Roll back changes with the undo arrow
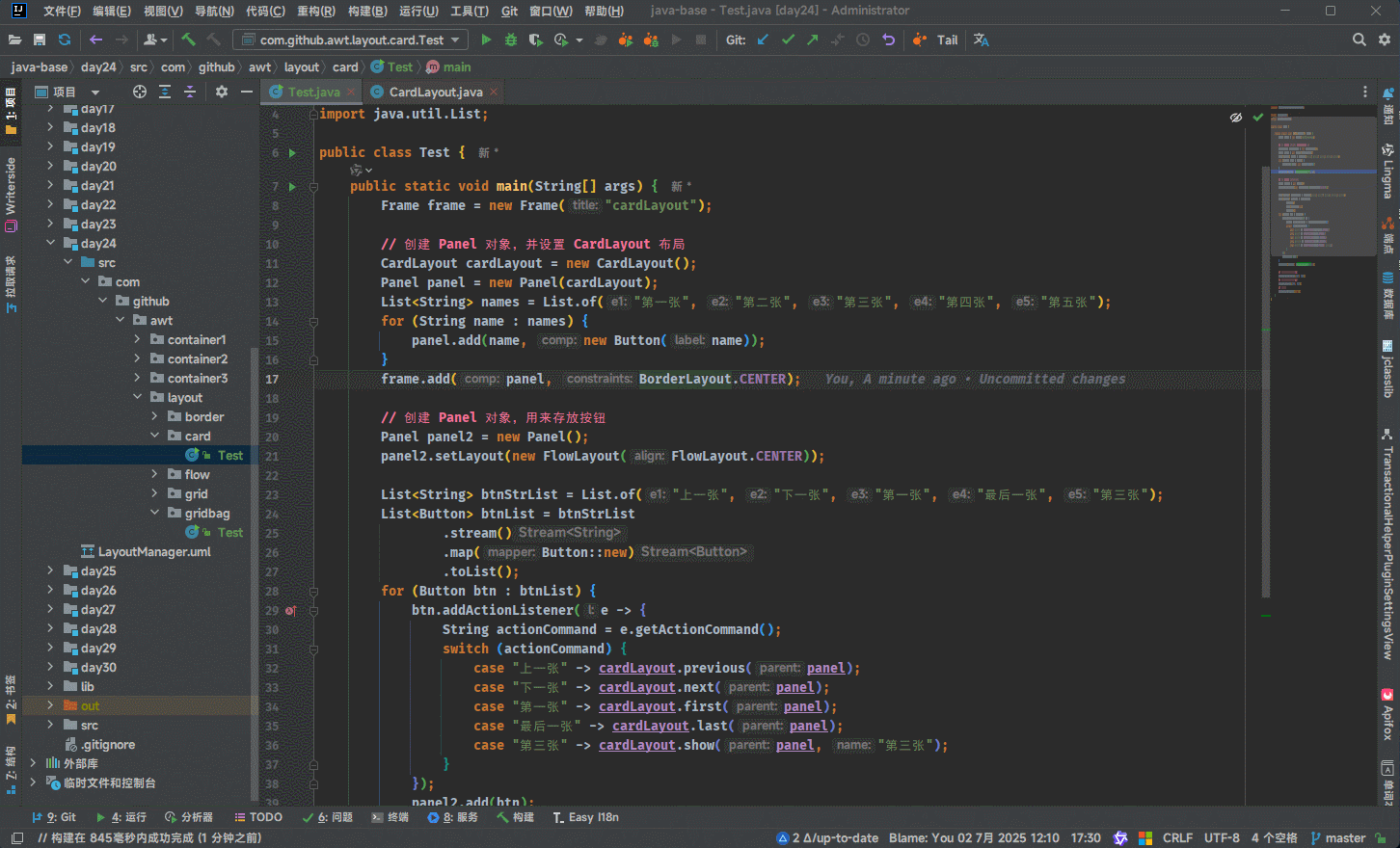Screen dimensions: 1400x848 (888, 40)
